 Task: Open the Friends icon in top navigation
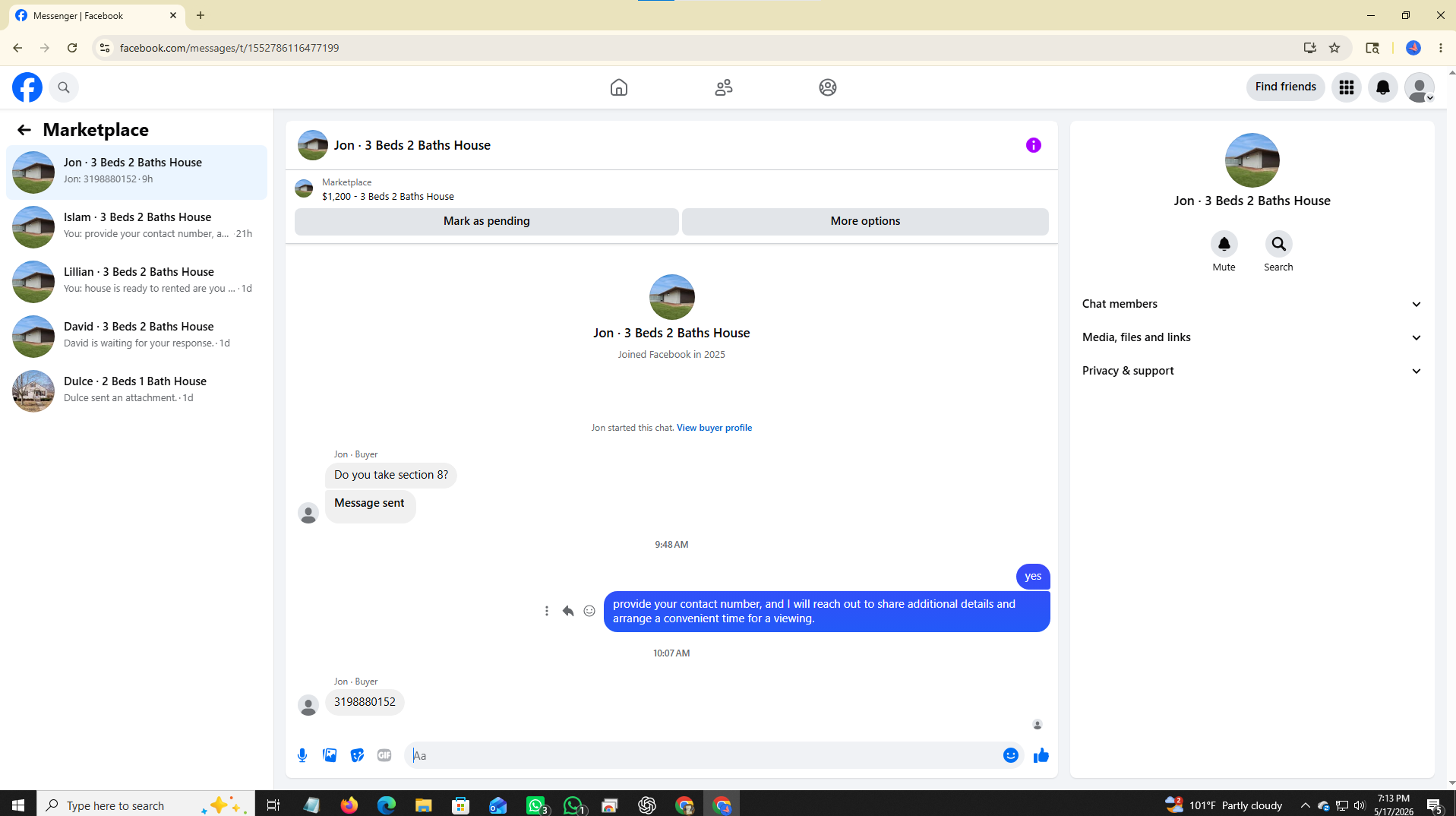tap(724, 87)
